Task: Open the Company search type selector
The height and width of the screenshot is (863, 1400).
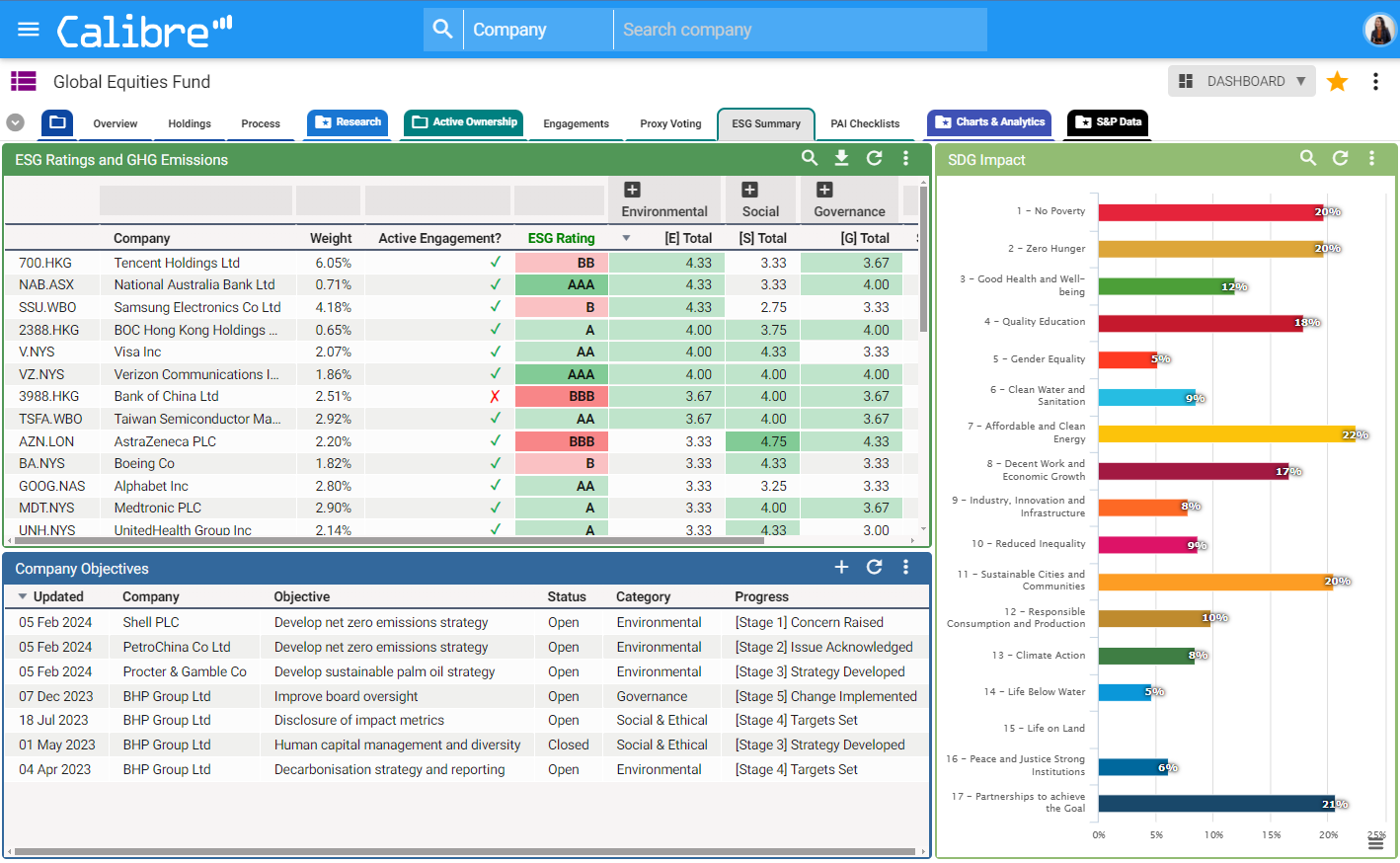Action: 538,30
